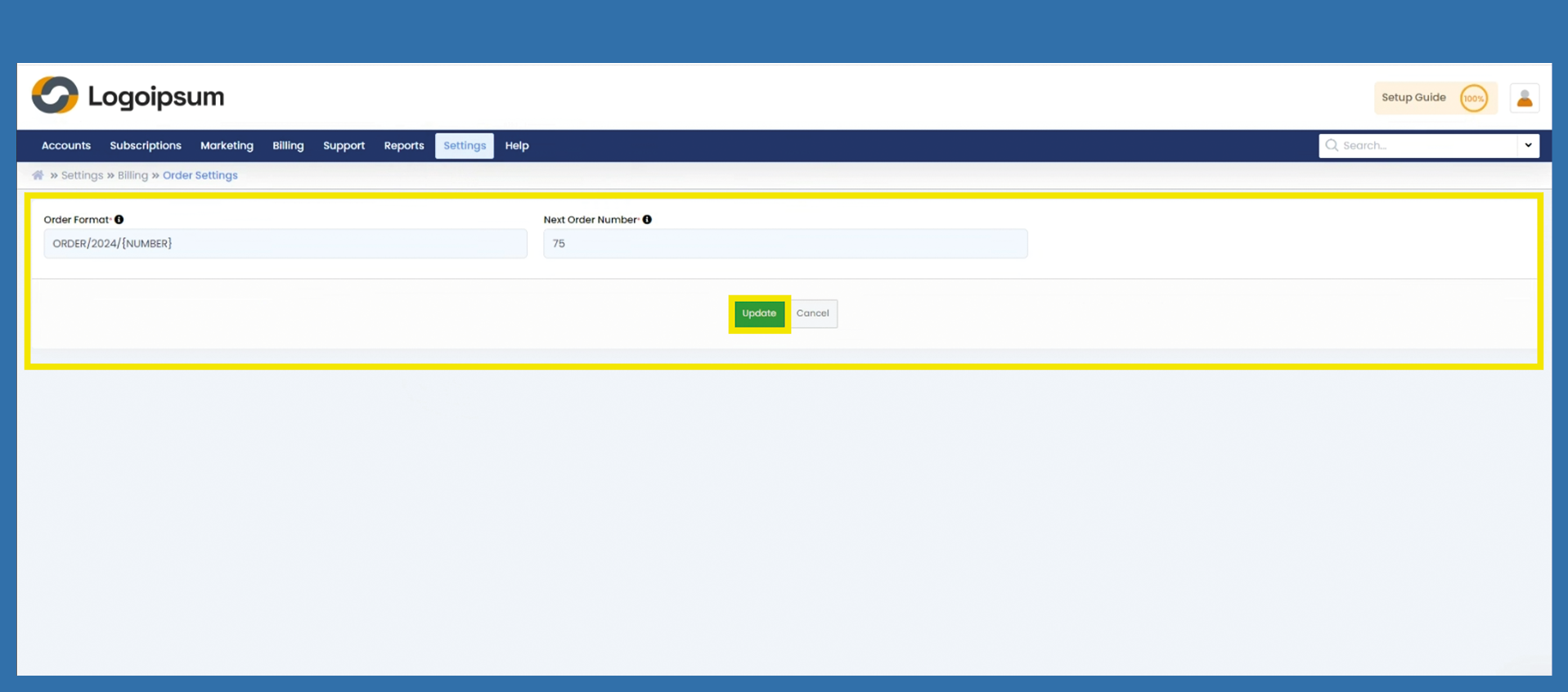Open the Reports menu
The image size is (1568, 692).
(404, 146)
